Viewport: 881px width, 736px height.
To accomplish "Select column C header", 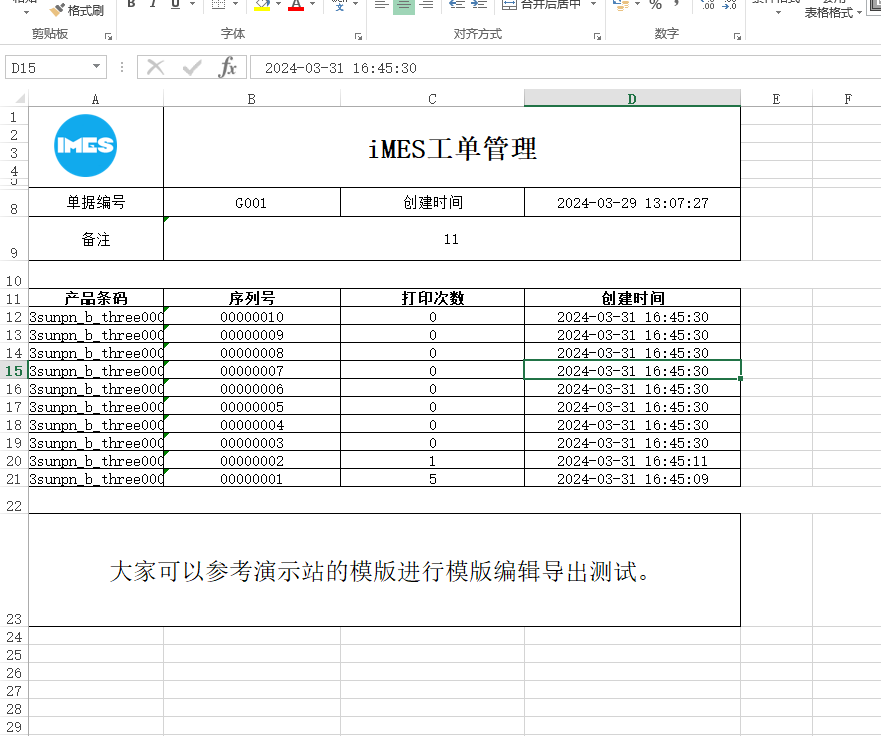I will 432,99.
